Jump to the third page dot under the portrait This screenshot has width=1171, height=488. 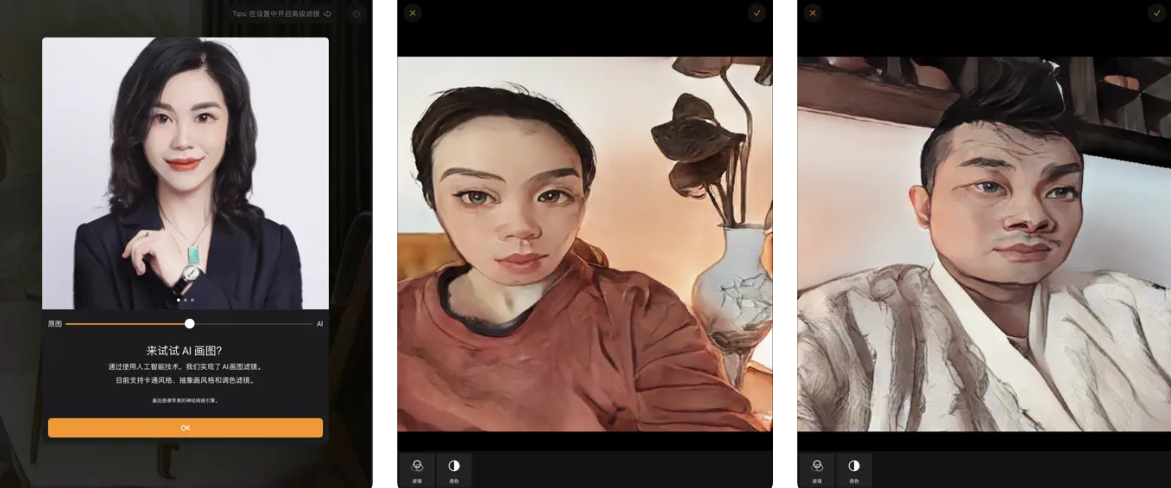192,300
